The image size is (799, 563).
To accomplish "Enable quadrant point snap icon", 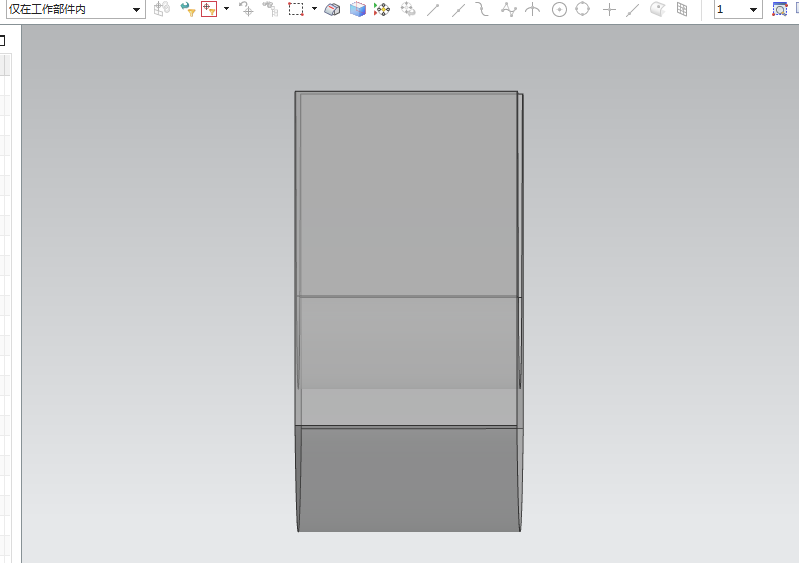I will pos(582,9).
